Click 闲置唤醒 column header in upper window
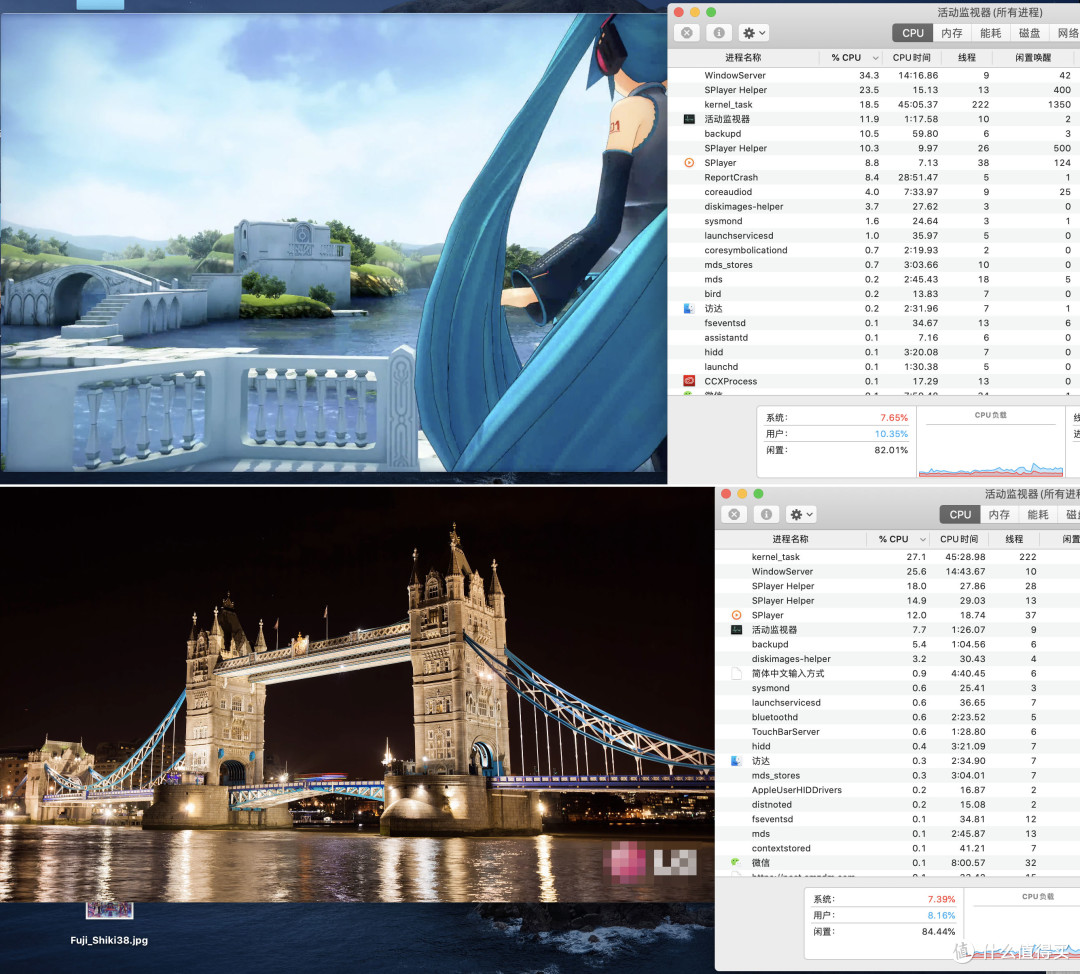 tap(1033, 58)
